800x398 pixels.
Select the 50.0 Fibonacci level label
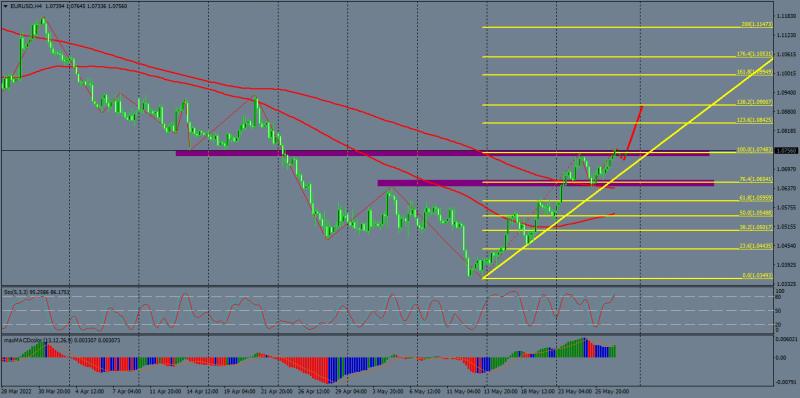pos(756,212)
